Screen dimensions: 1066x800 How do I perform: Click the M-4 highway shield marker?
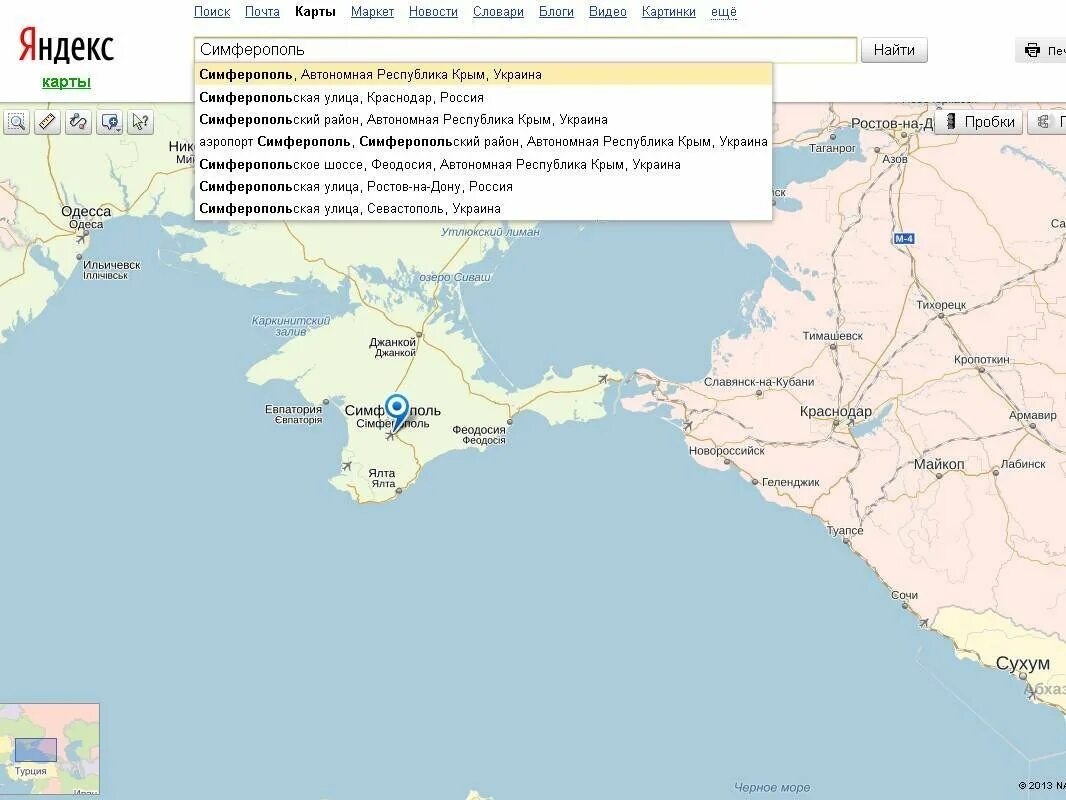pos(904,239)
